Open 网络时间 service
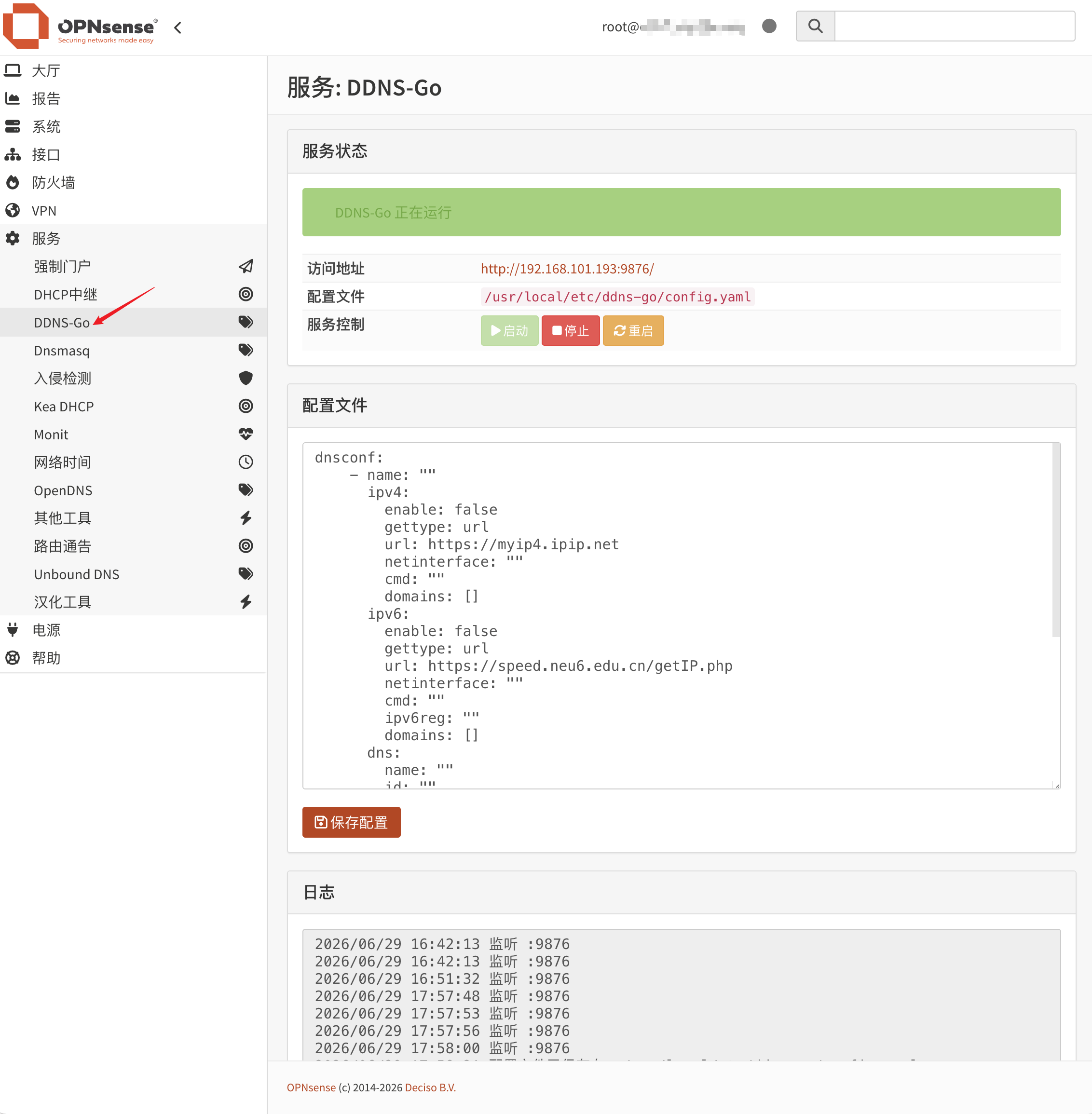This screenshot has height=1114, width=1092. (133, 462)
